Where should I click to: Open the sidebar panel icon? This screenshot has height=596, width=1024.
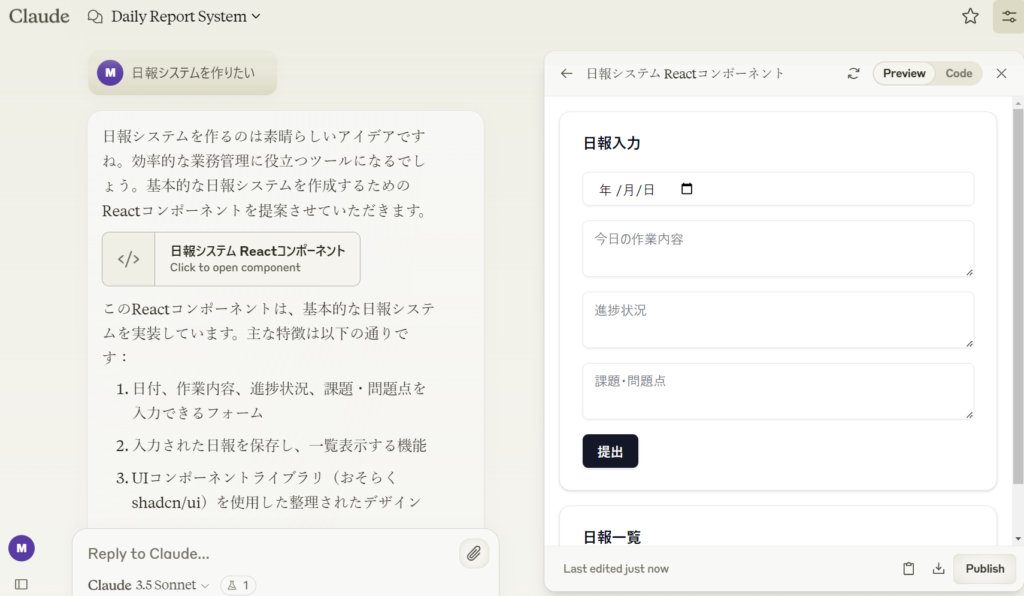coord(21,584)
